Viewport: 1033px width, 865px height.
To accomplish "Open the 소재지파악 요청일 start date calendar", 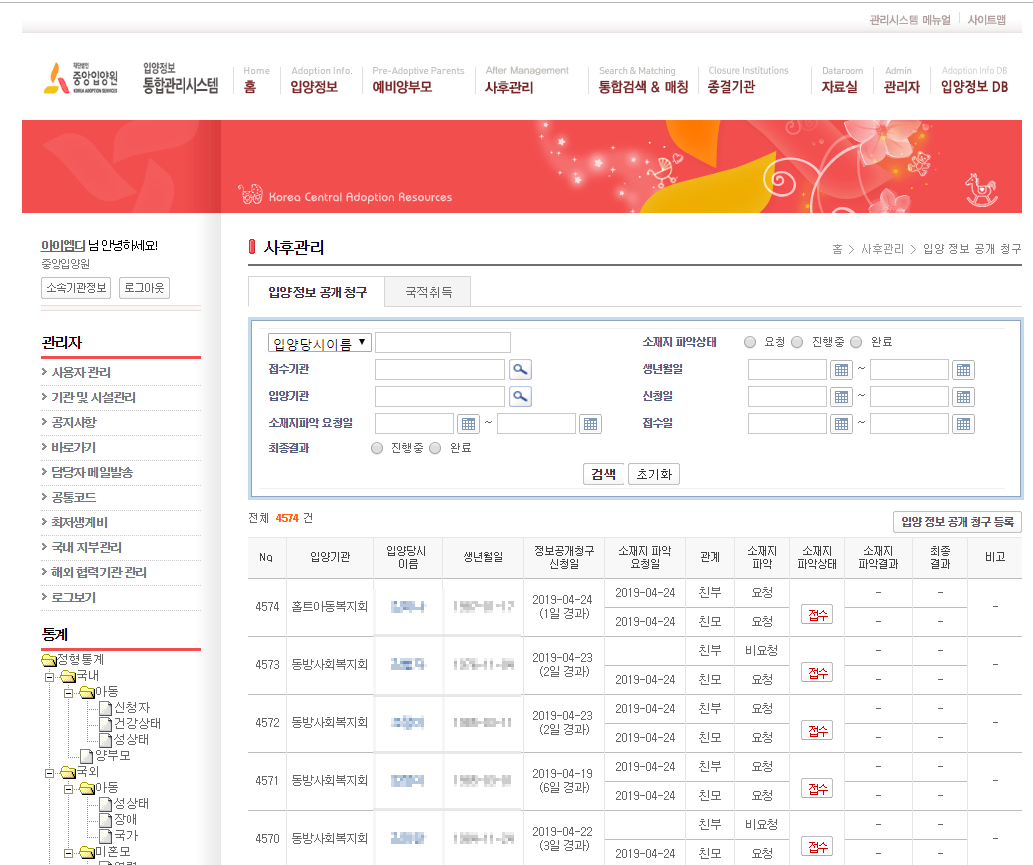I will (469, 423).
